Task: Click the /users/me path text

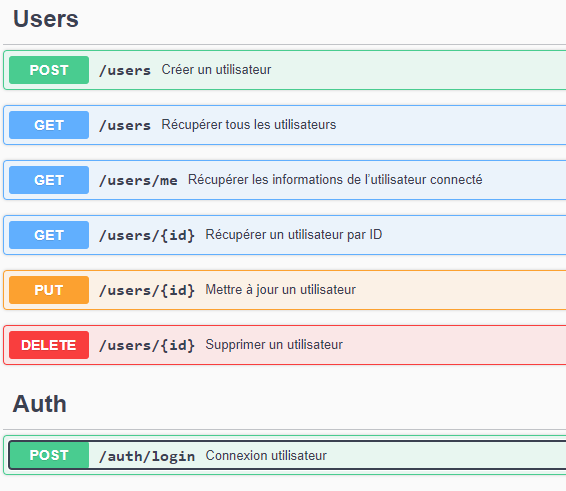Action: coord(138,180)
